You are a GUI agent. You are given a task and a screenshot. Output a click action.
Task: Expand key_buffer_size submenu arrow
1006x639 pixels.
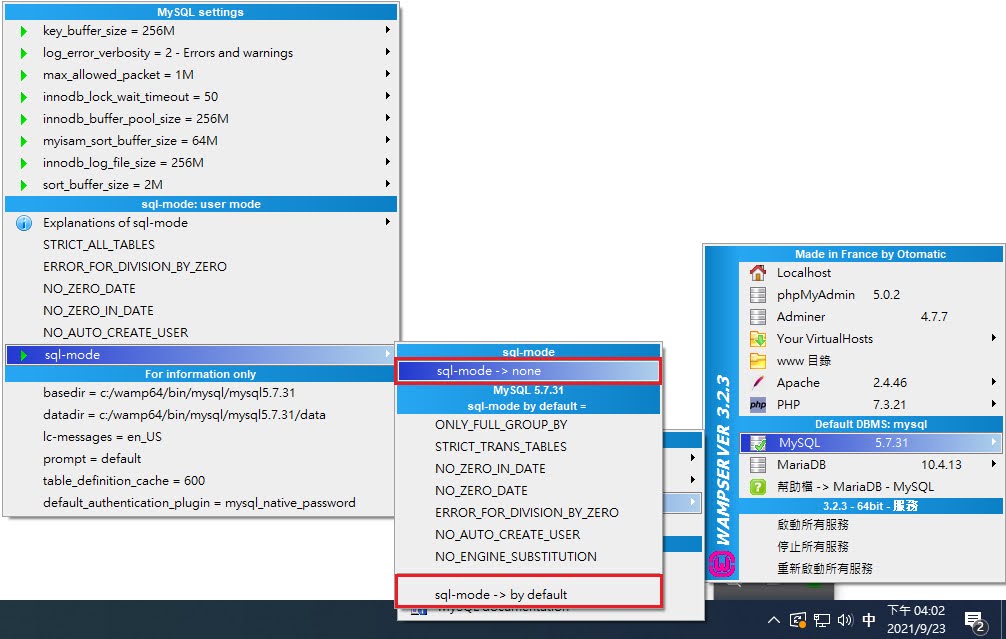388,30
